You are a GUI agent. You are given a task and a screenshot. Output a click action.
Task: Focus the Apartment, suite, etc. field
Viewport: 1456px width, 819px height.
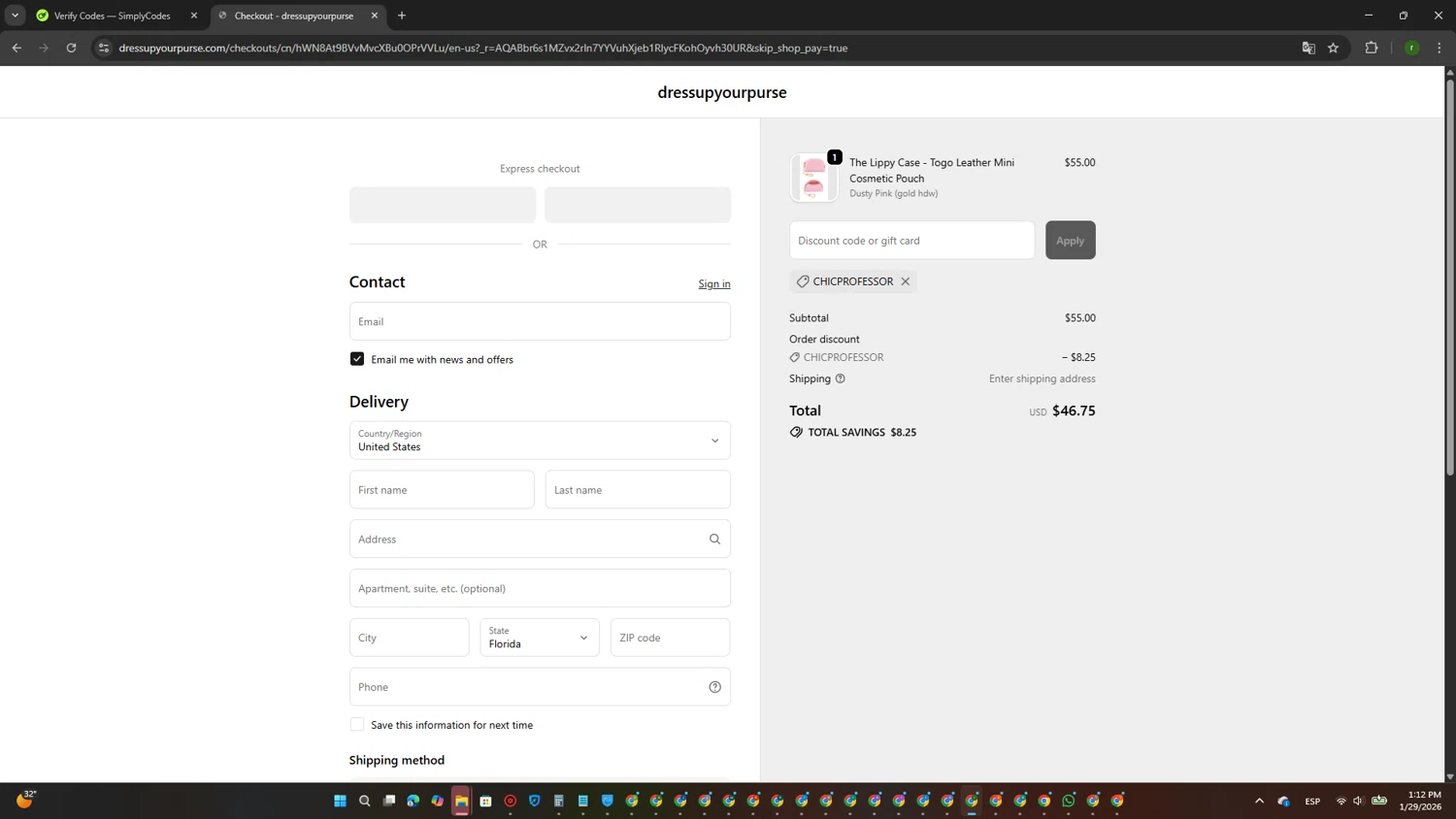(540, 589)
